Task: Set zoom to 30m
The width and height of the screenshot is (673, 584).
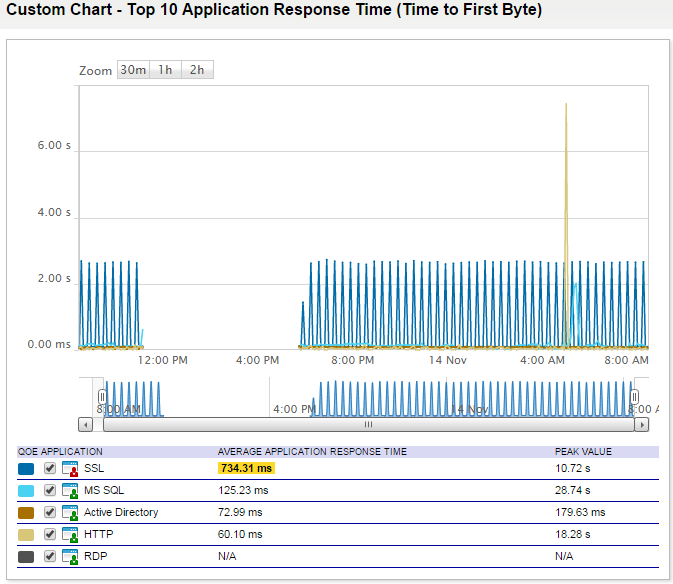Action: tap(133, 70)
